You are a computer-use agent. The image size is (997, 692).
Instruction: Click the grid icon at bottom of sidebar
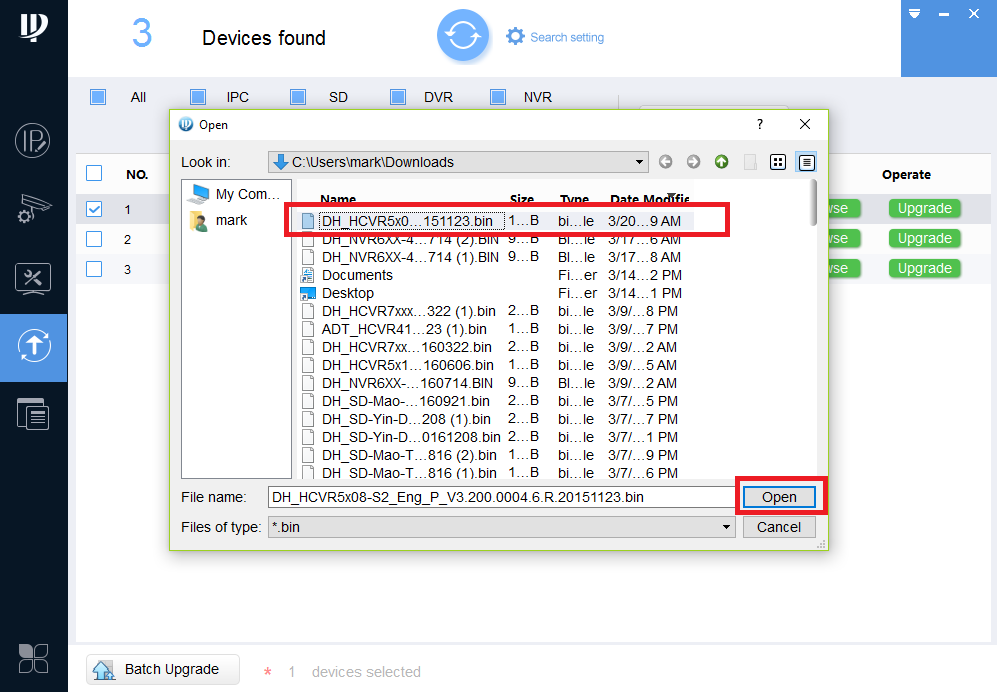pos(33,658)
